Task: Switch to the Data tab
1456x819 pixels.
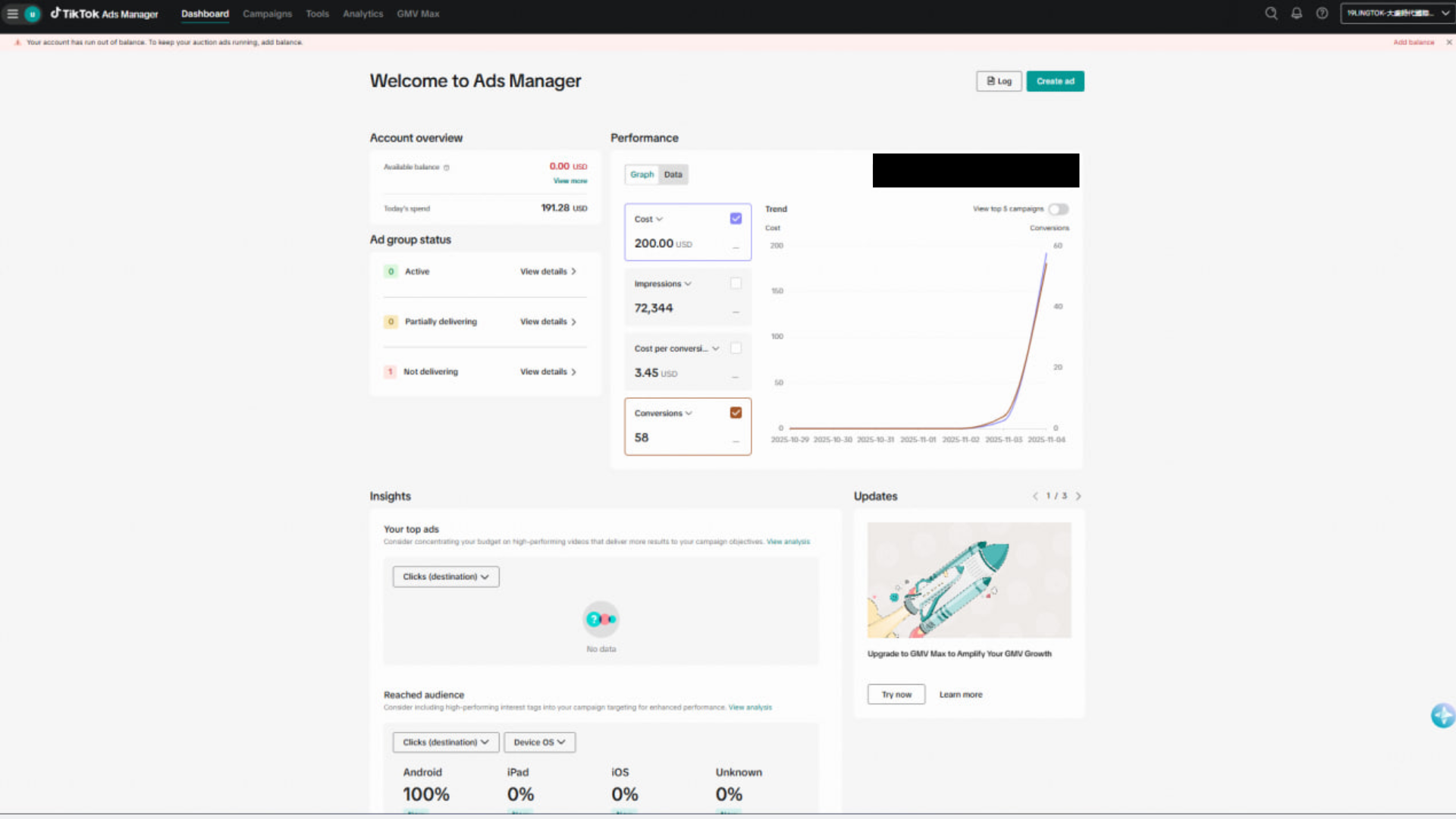Action: [x=673, y=174]
